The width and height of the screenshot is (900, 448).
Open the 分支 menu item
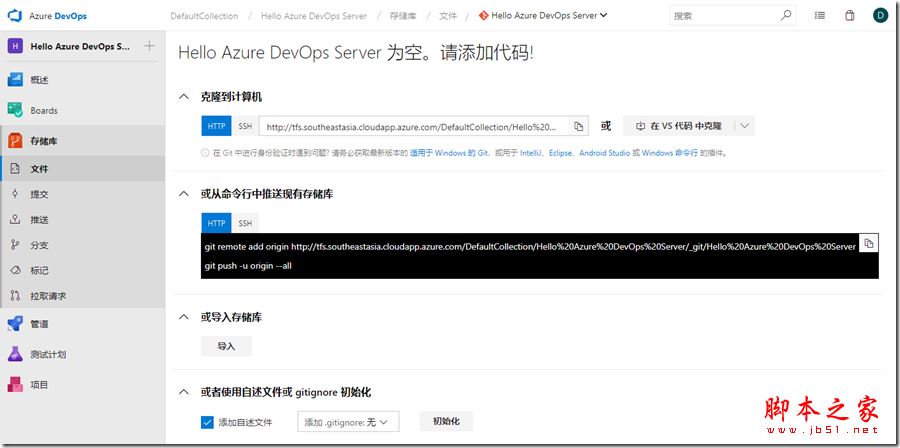click(x=83, y=246)
